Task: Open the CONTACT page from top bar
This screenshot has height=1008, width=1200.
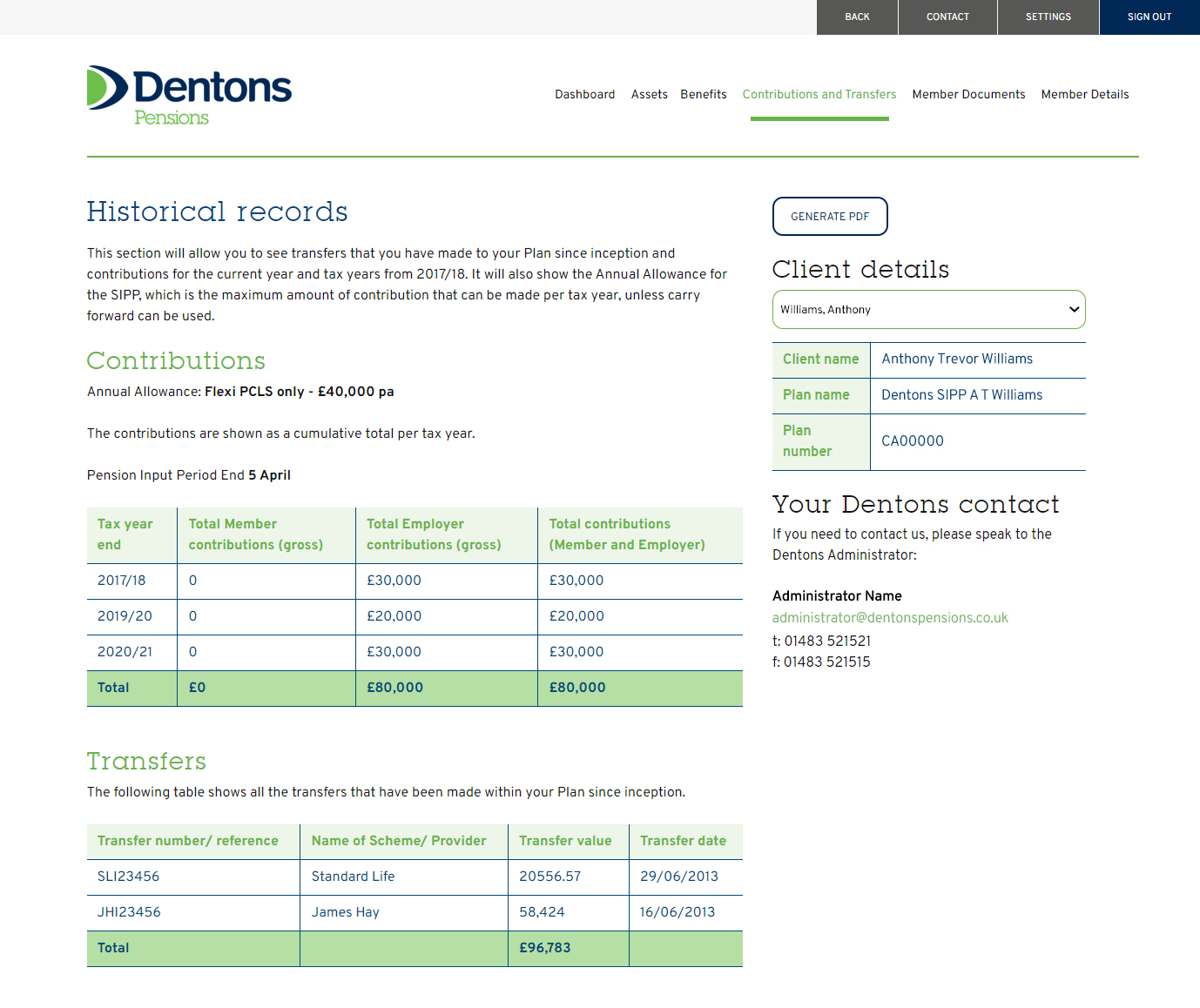Action: click(947, 17)
